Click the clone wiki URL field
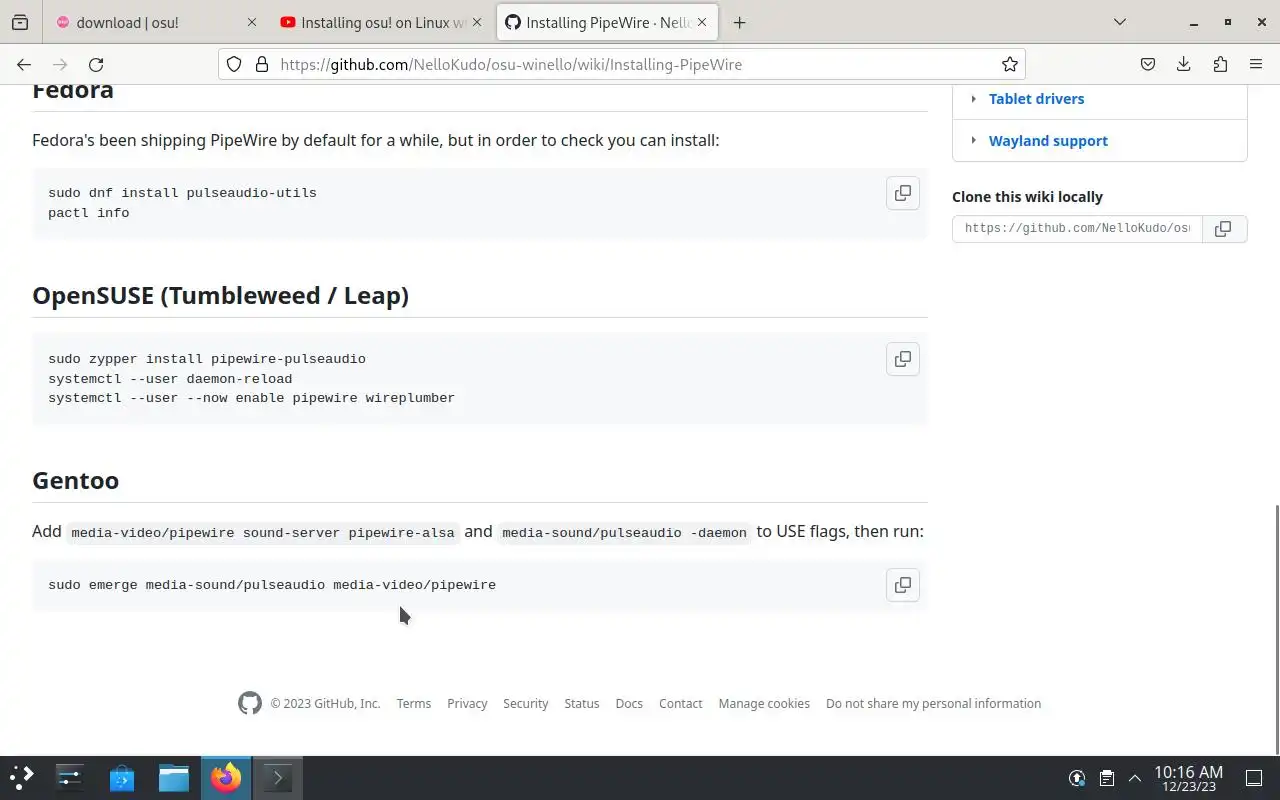The image size is (1280, 800). (1077, 229)
